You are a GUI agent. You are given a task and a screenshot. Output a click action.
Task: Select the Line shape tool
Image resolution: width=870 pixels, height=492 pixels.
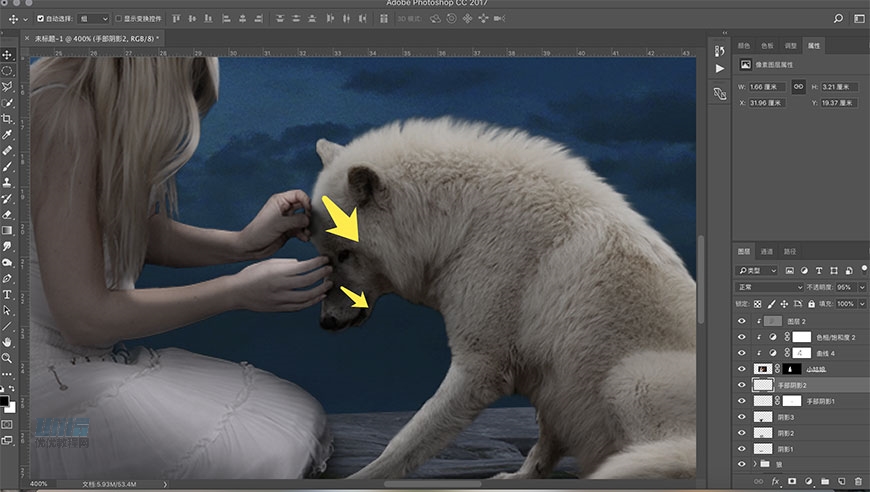tap(7, 327)
